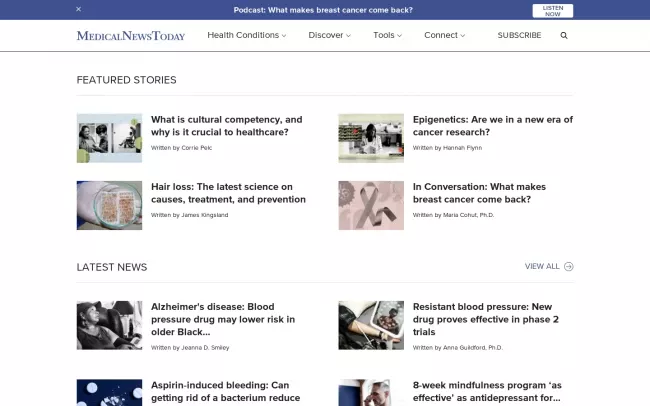Image resolution: width=650 pixels, height=406 pixels.
Task: Click author name Jeanna D. Smiley
Action: point(205,348)
